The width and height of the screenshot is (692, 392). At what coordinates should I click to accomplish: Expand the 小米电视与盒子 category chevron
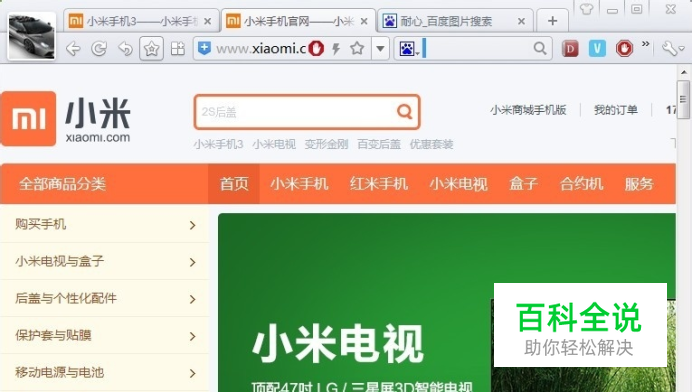click(x=192, y=262)
